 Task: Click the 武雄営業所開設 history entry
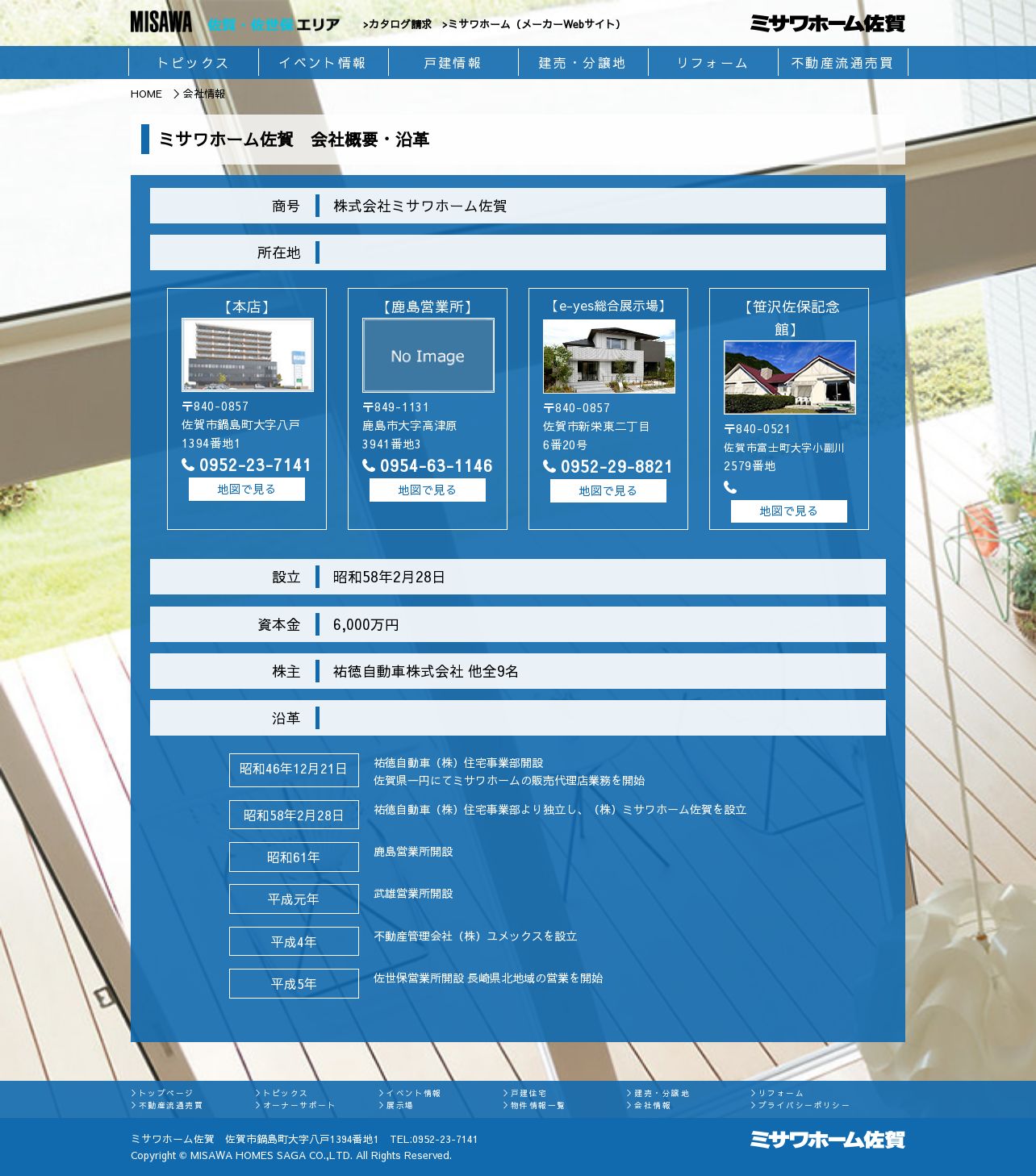tap(413, 894)
